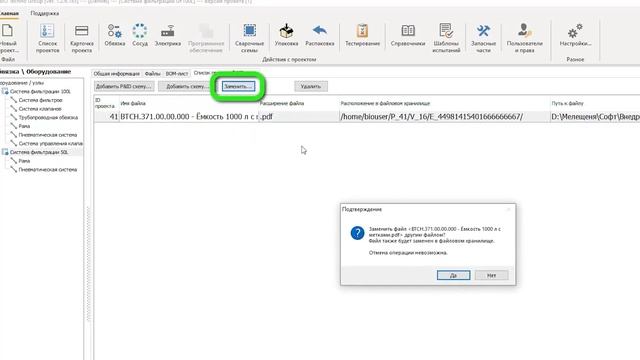Click the Заменить button
The height and width of the screenshot is (360, 640).
[238, 86]
